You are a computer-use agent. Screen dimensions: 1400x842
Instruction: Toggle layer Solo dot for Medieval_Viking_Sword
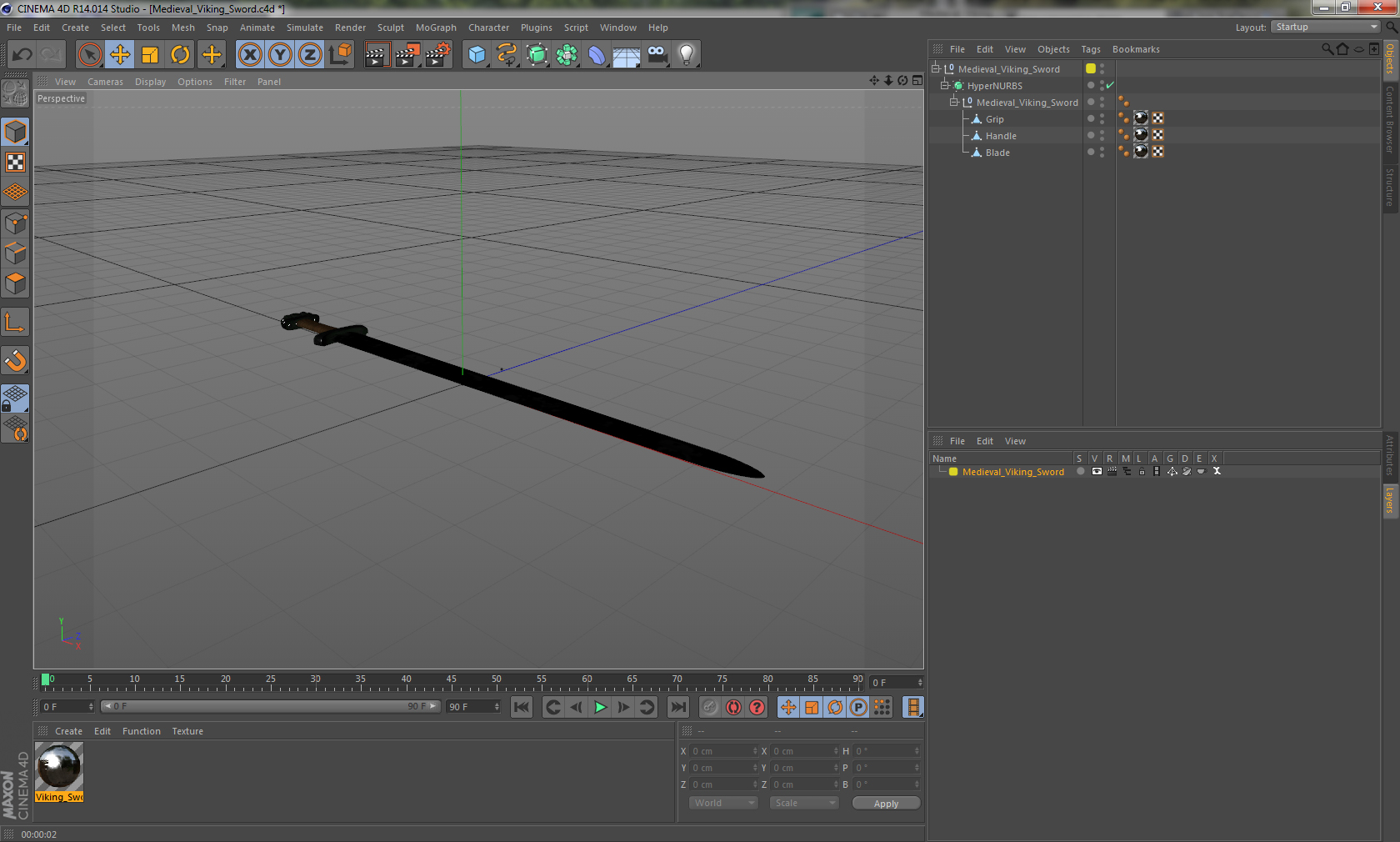[1080, 471]
